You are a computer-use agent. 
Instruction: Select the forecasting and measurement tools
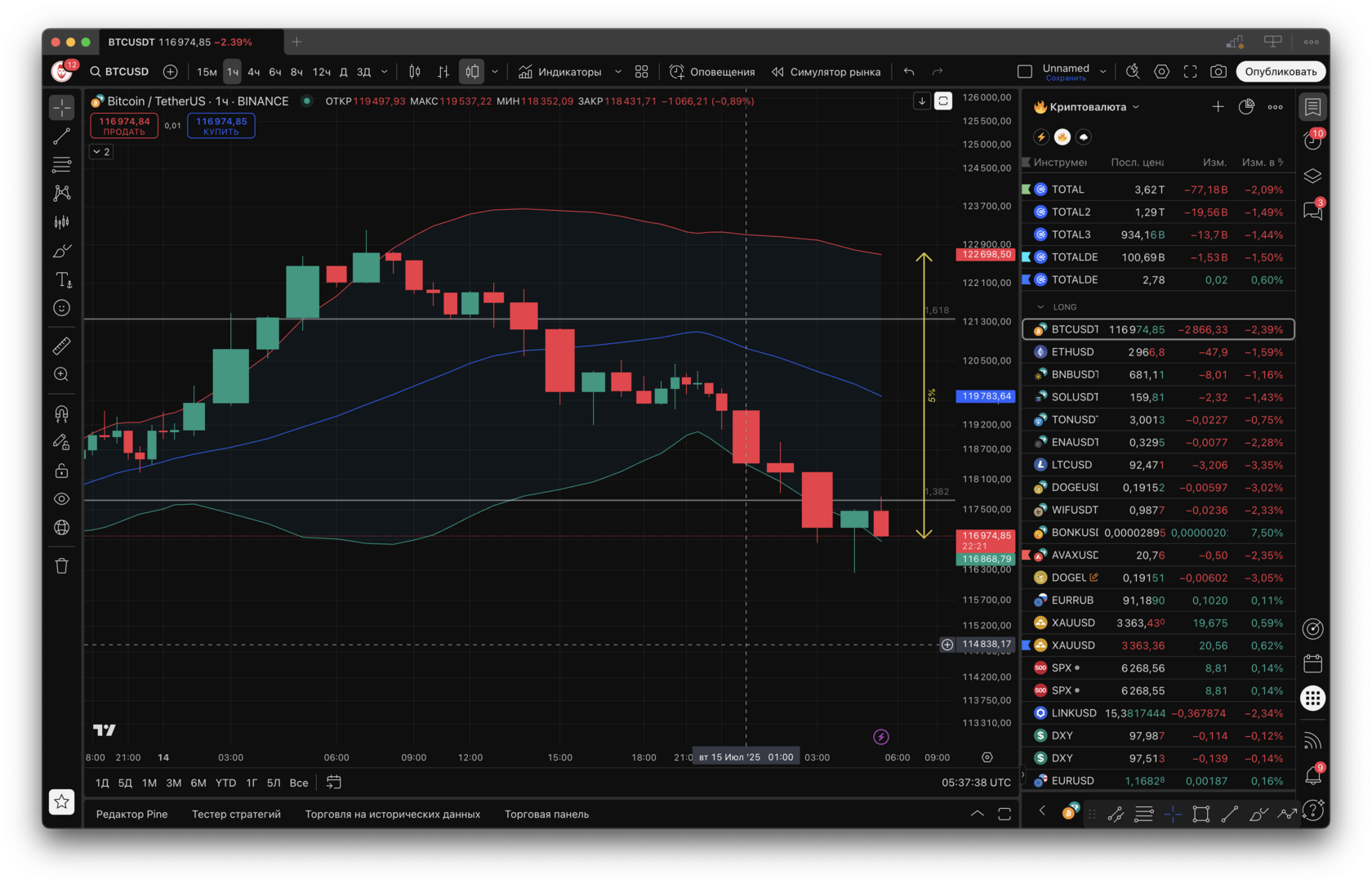(x=62, y=222)
